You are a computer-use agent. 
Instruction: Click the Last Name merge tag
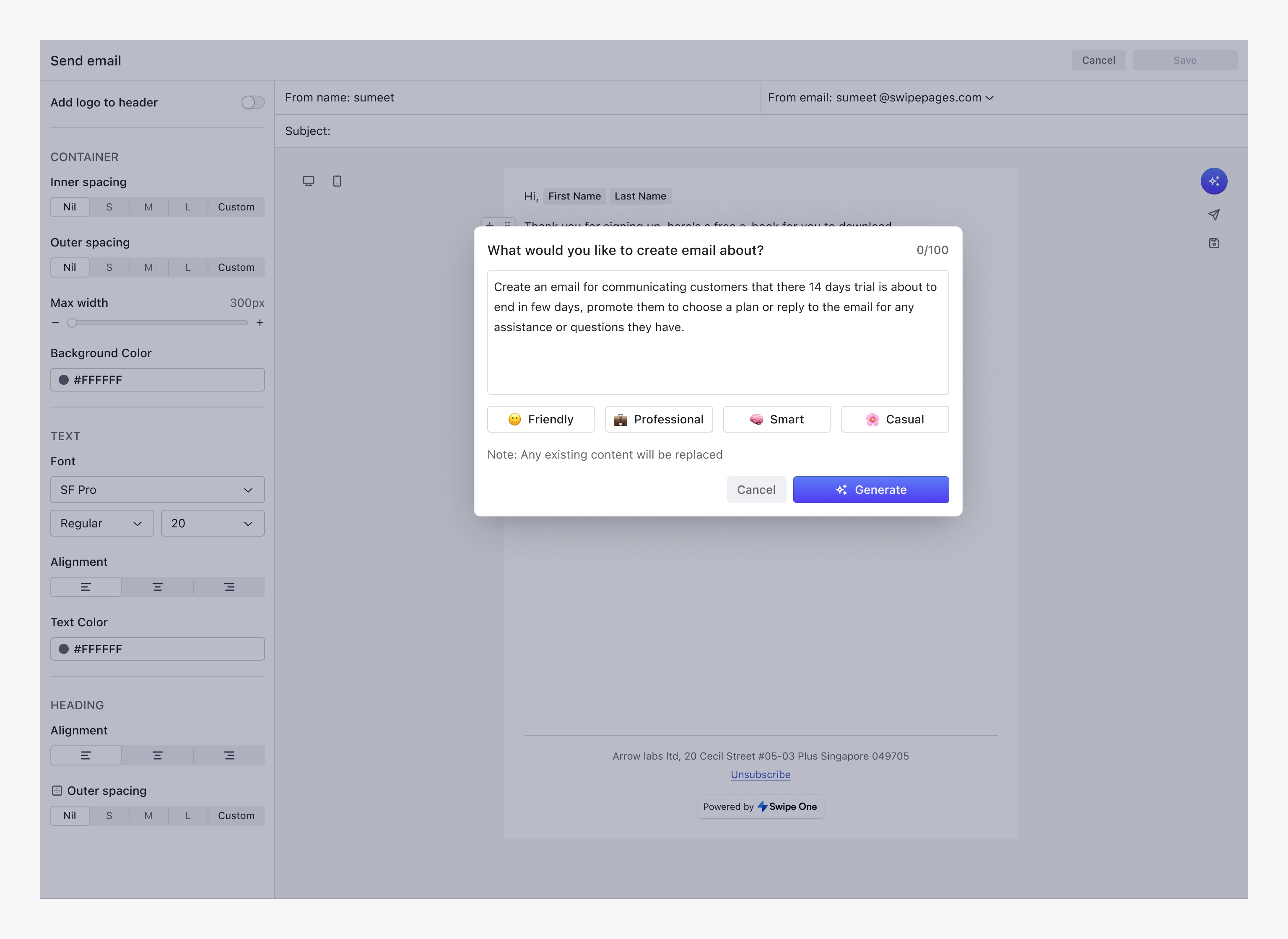pyautogui.click(x=640, y=196)
